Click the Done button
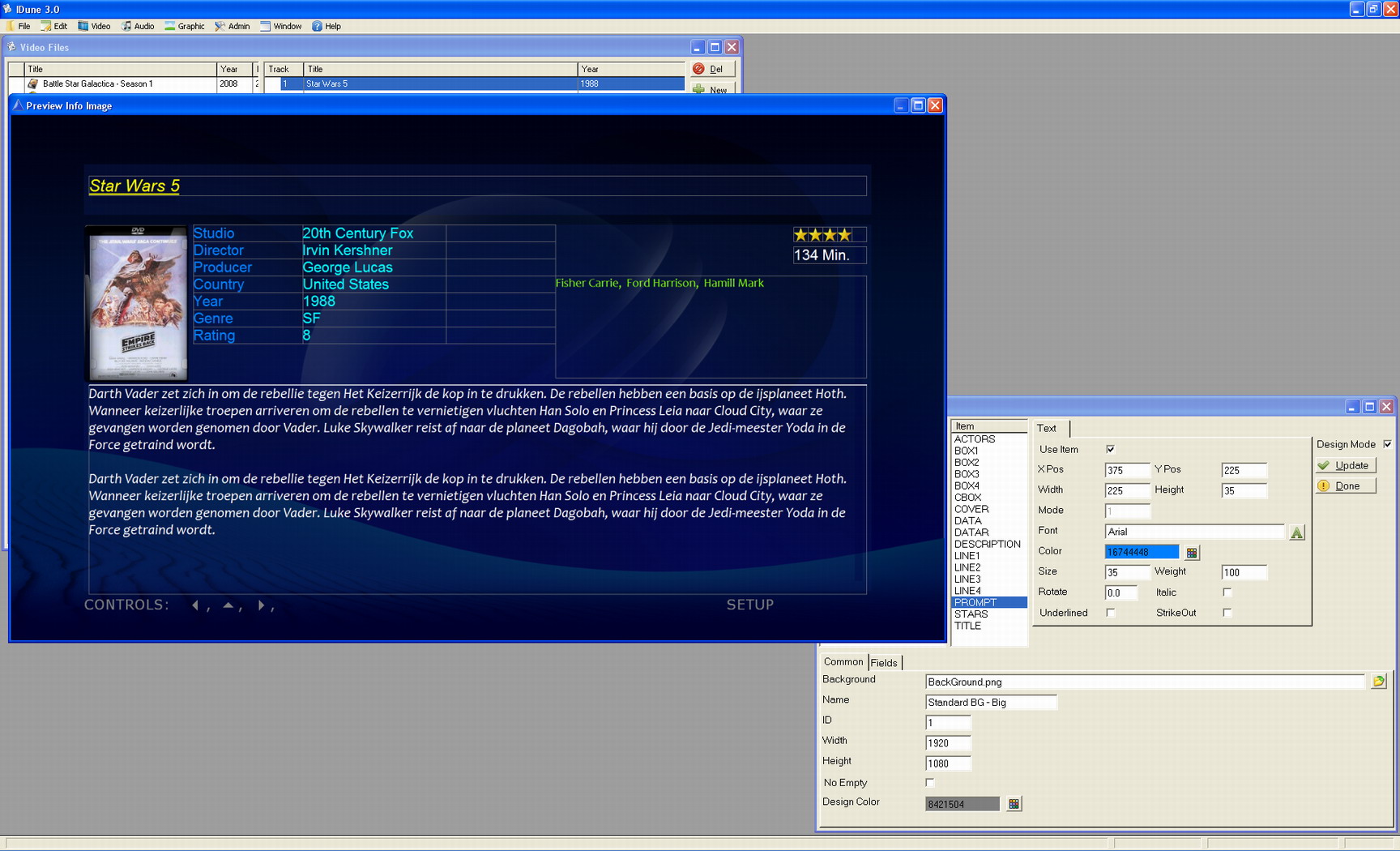Screen dimensions: 1400x851 [x=1346, y=485]
